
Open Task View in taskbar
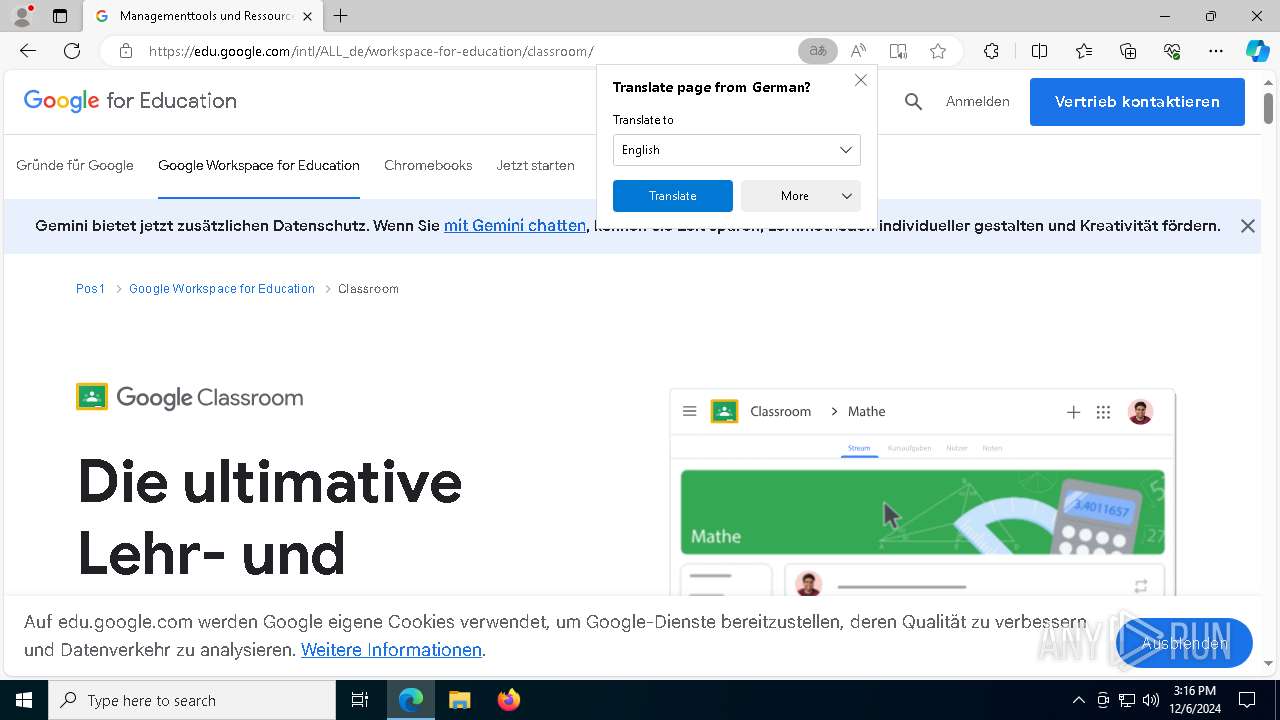click(360, 700)
